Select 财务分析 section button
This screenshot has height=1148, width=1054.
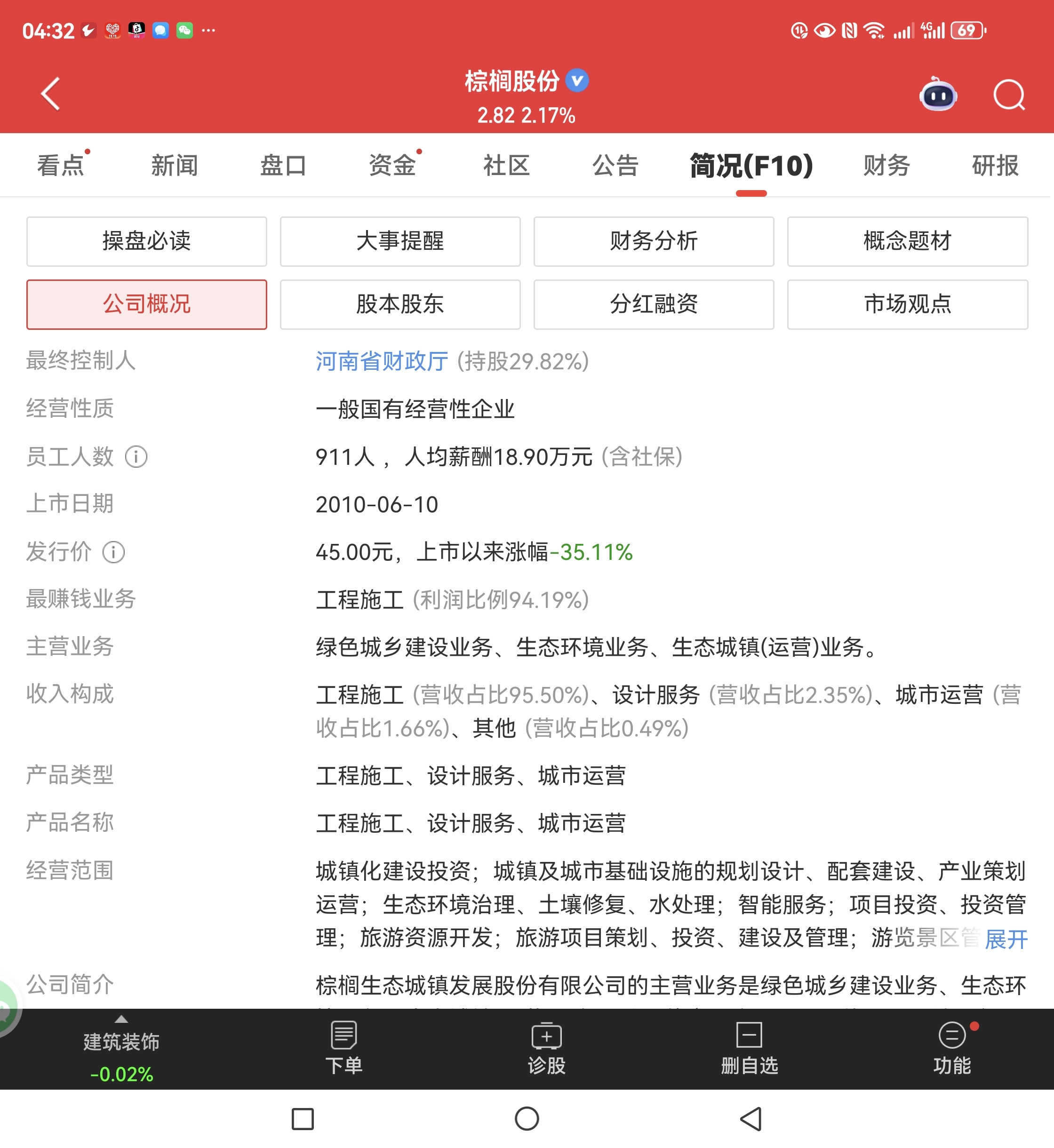[654, 241]
